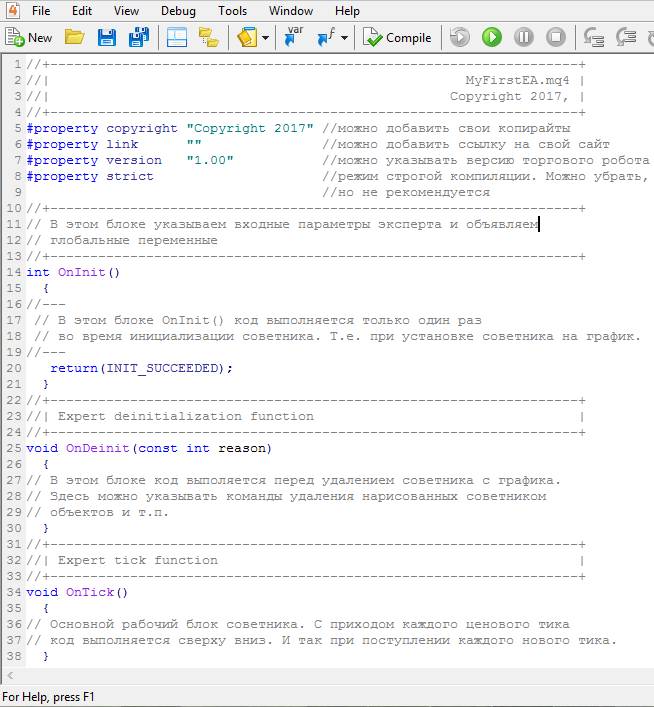Compile the MyFirstEA code
The image size is (654, 707).
pyautogui.click(x=398, y=38)
